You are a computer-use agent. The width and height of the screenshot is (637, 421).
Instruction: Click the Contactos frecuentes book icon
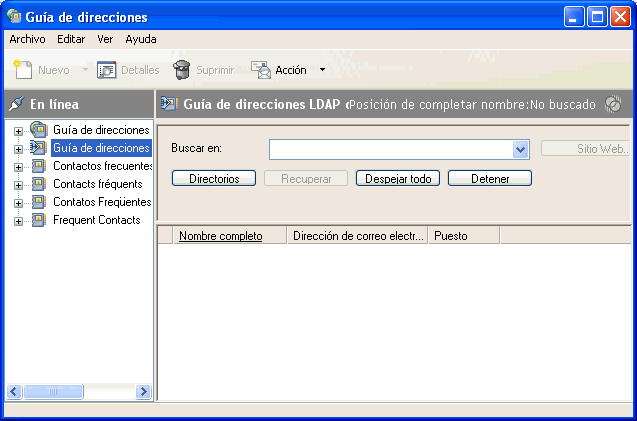tap(39, 166)
